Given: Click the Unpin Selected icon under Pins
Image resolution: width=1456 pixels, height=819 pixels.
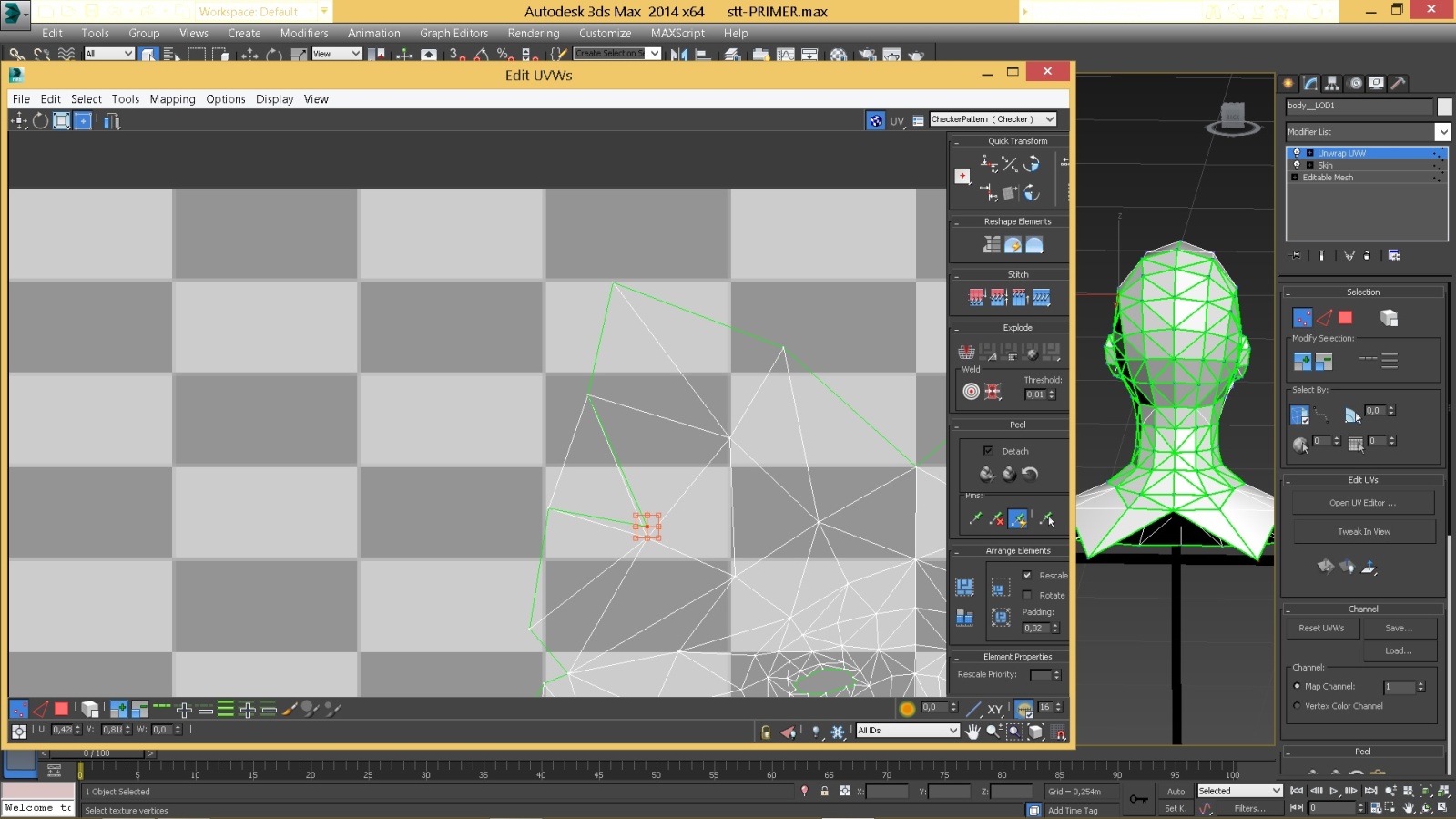Looking at the screenshot, I should tap(997, 518).
